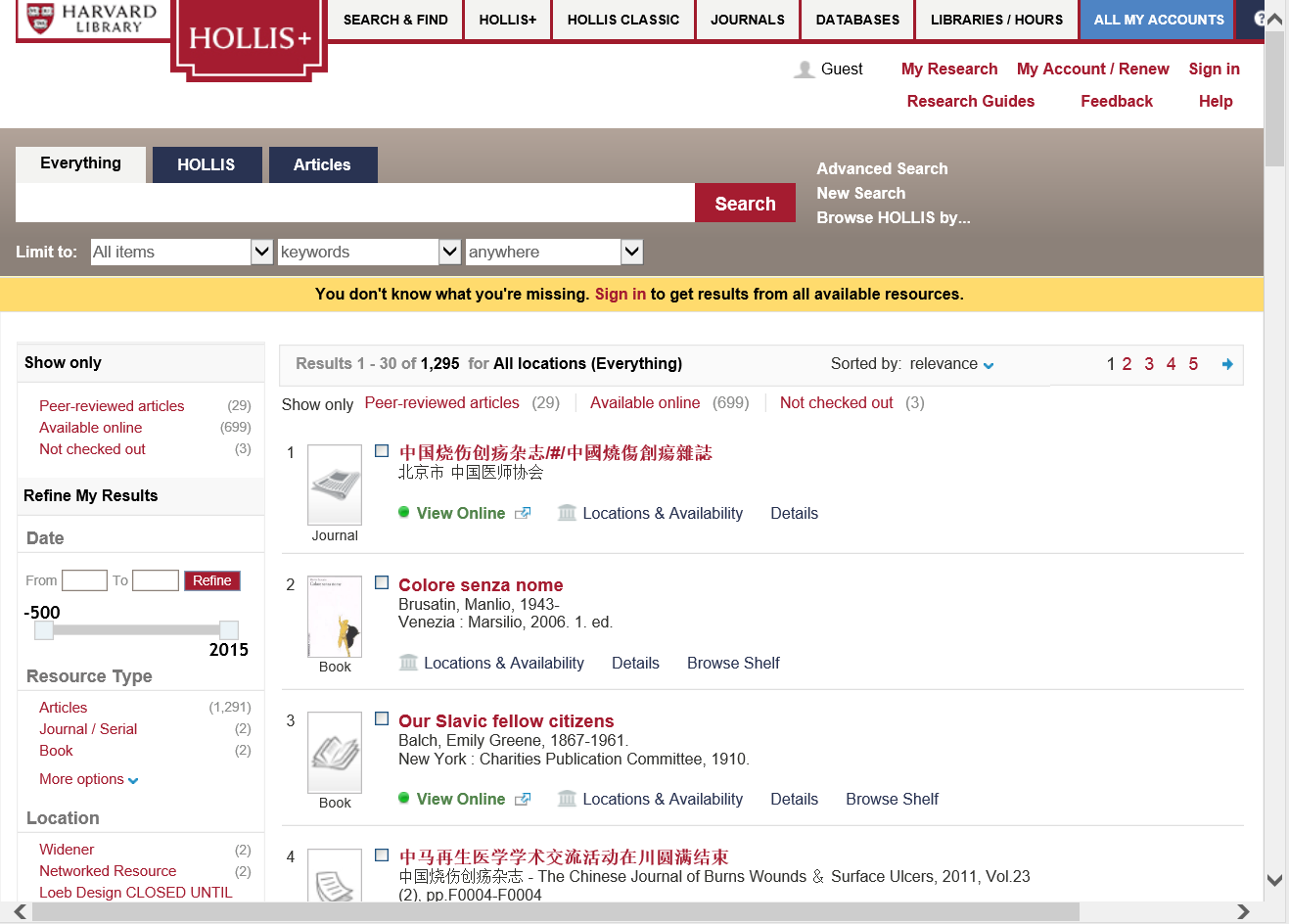1289x924 pixels.
Task: Click the From date input field
Action: pos(84,579)
